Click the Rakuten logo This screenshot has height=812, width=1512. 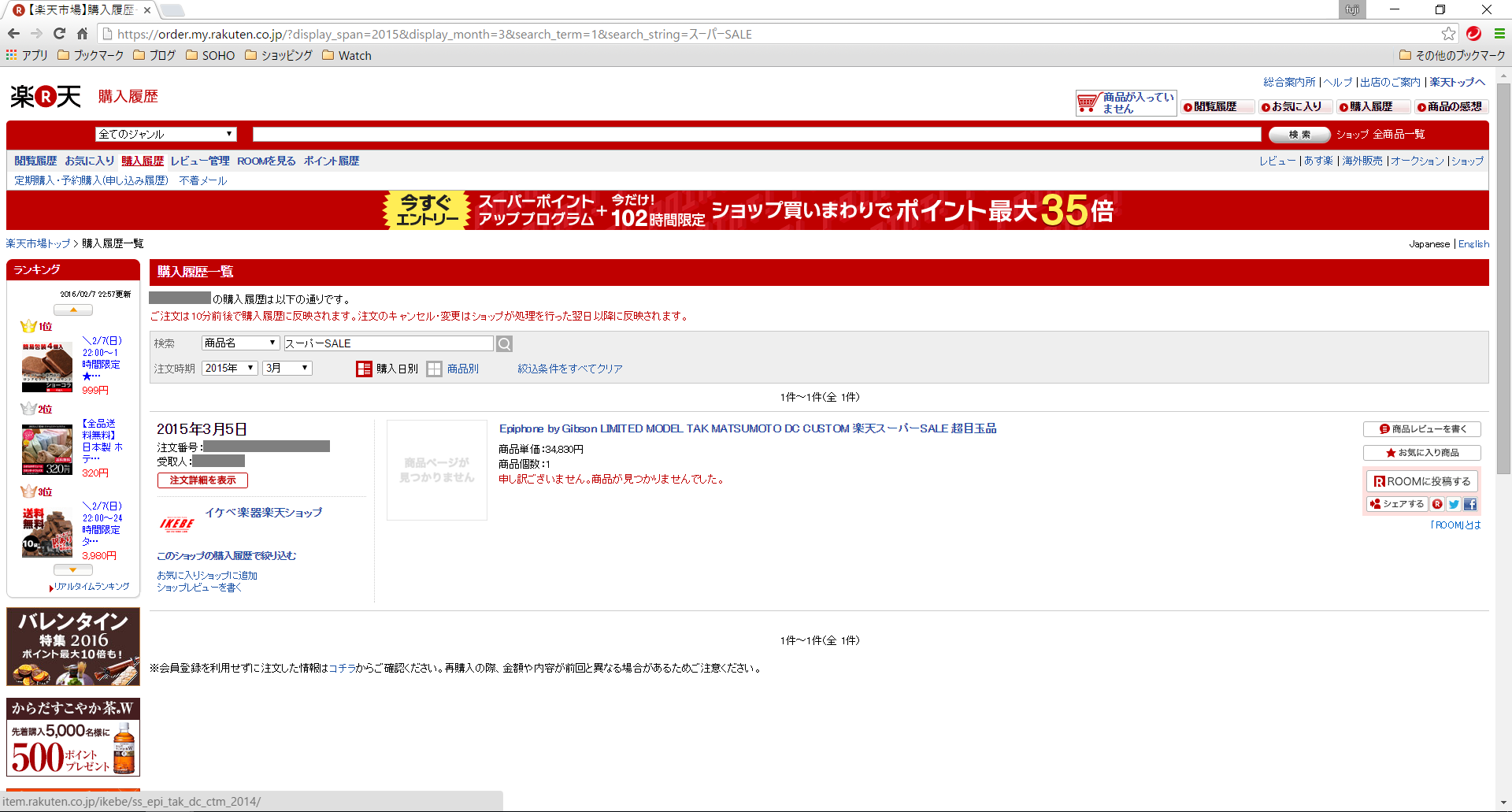click(x=46, y=97)
